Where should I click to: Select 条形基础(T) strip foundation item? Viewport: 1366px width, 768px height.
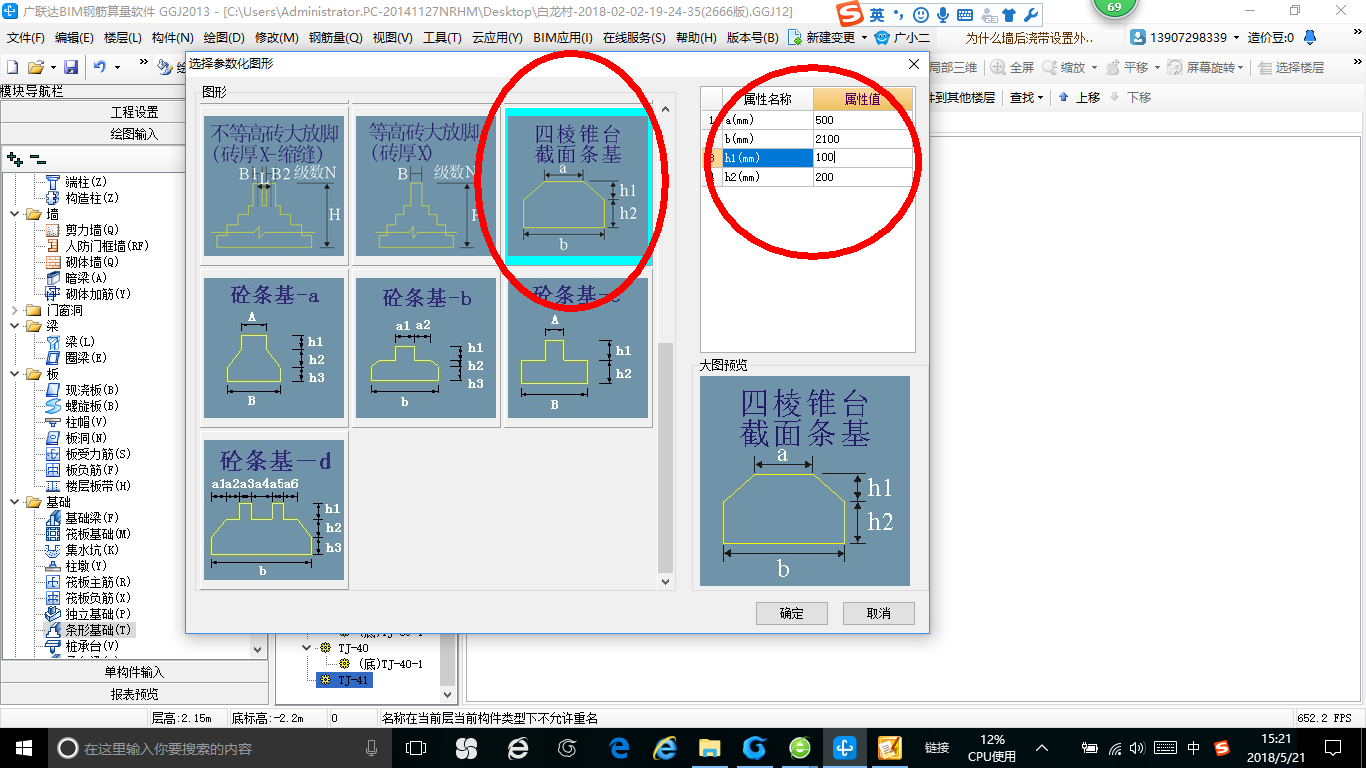(97, 630)
